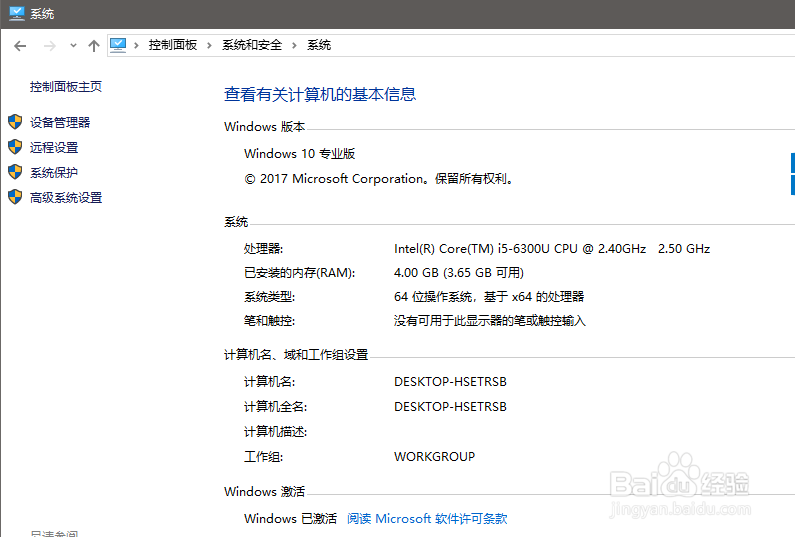This screenshot has height=537, width=795.
Task: Click the computer name value beside 计算机名:
Action: [x=450, y=382]
